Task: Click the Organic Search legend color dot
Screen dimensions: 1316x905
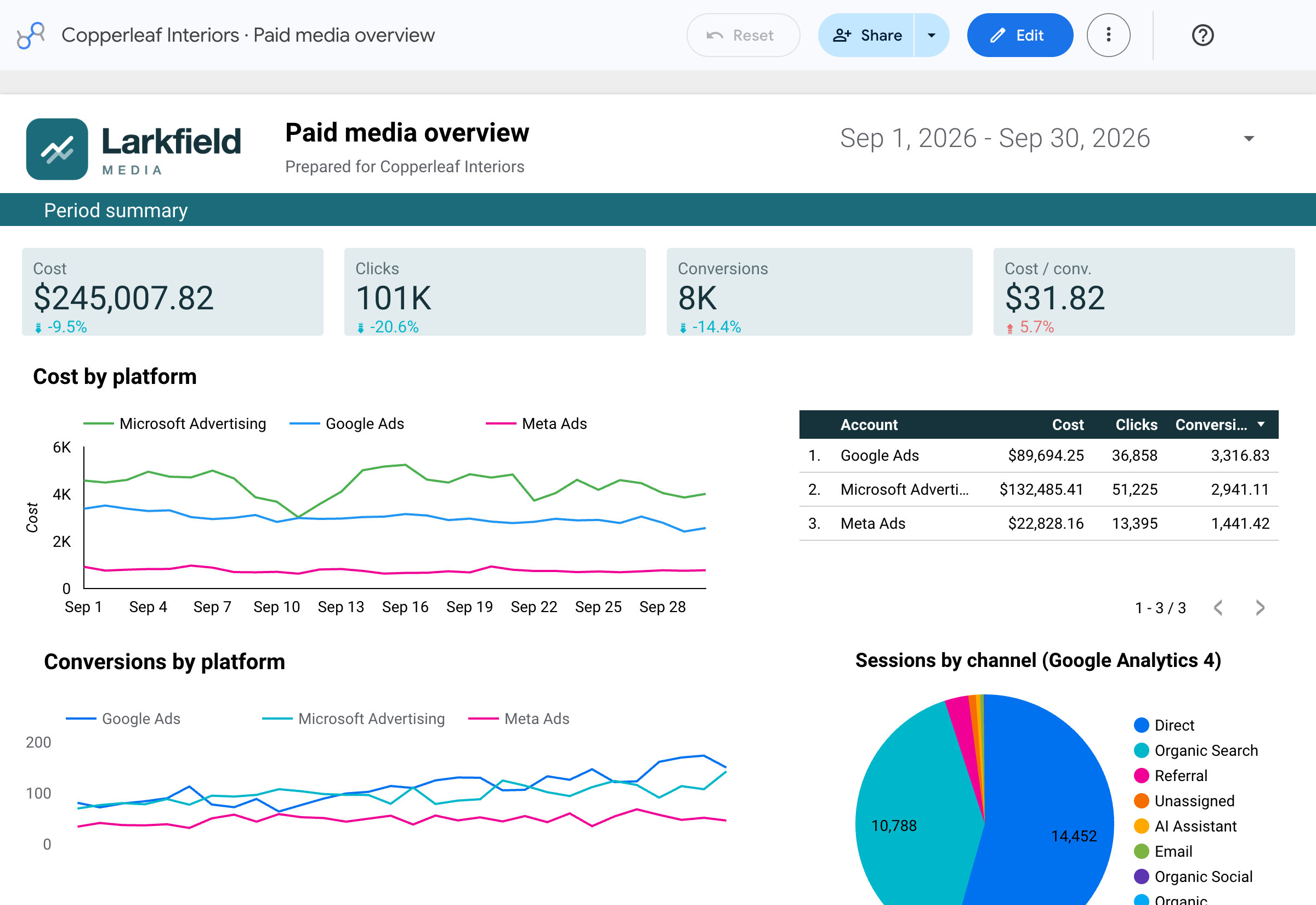Action: click(x=1141, y=750)
